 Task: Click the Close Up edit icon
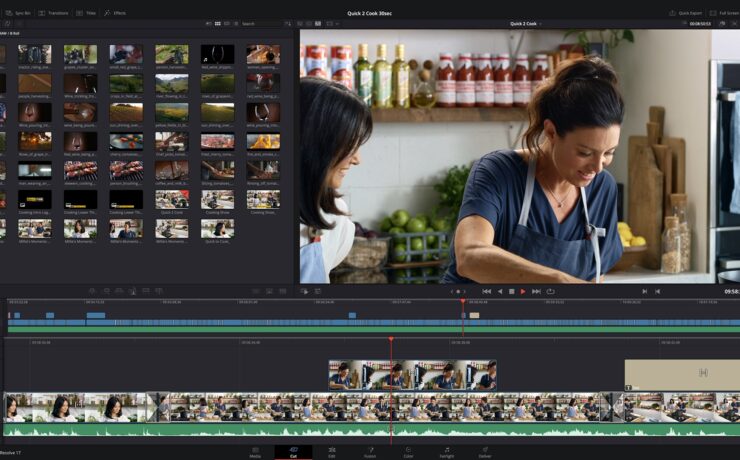pos(133,292)
